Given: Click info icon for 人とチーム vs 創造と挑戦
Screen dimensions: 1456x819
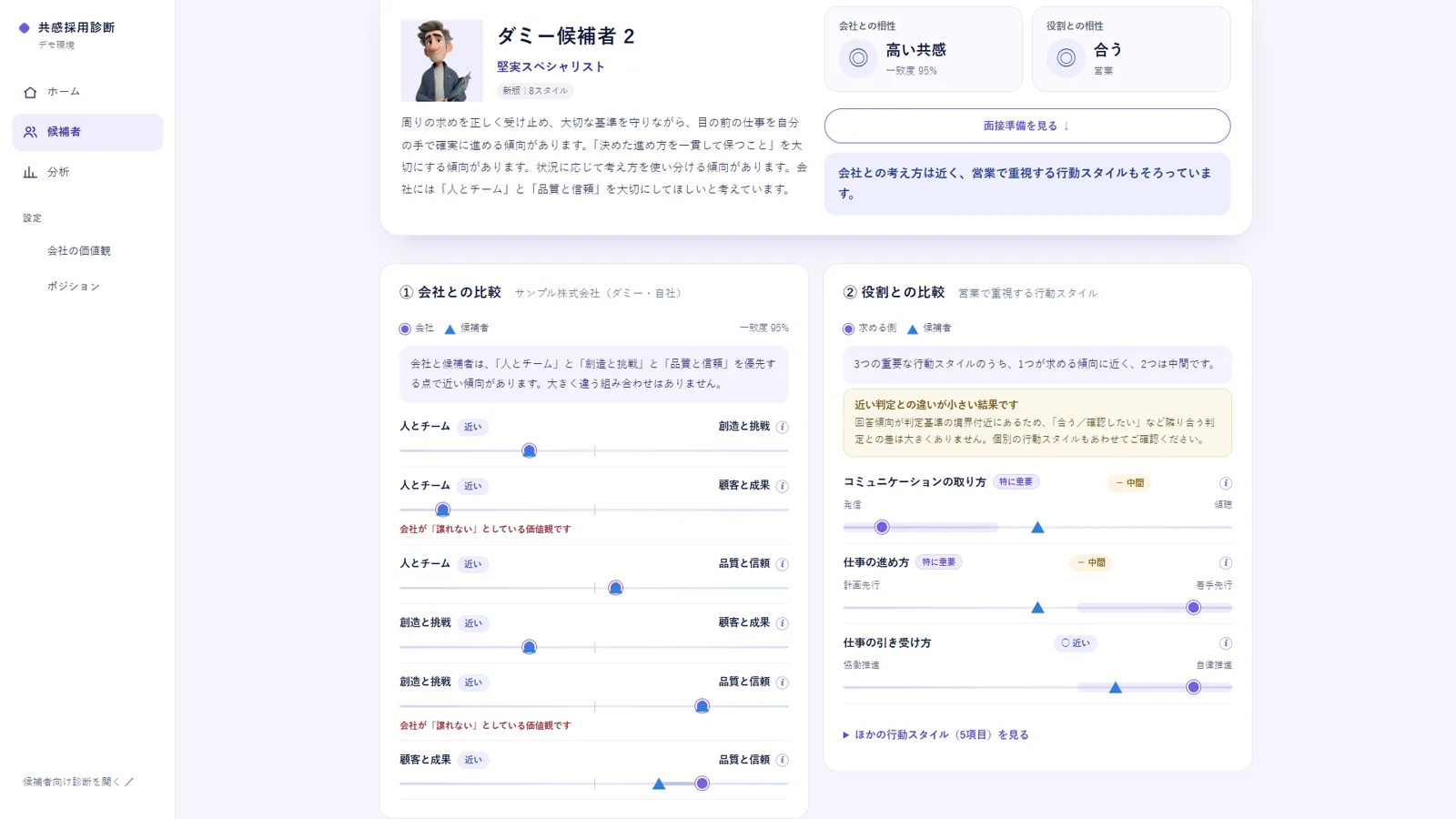Looking at the screenshot, I should pyautogui.click(x=782, y=427).
